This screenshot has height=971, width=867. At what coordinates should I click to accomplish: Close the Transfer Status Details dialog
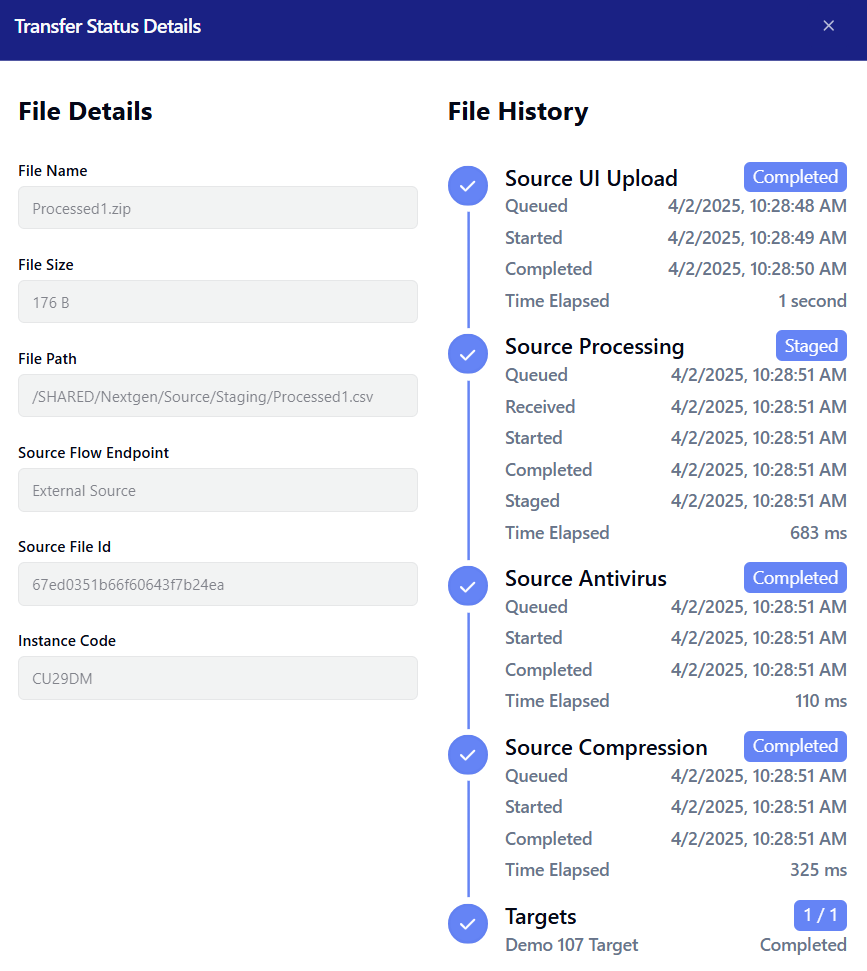coord(828,26)
